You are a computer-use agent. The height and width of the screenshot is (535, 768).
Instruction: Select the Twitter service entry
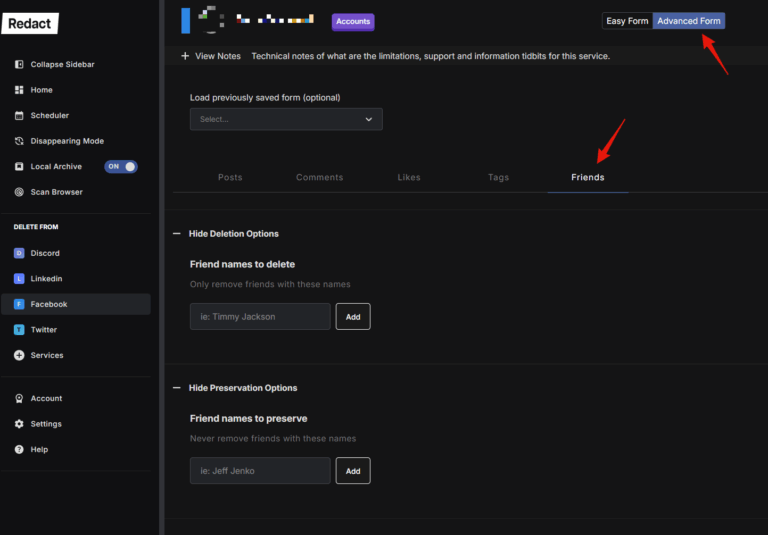tap(43, 329)
